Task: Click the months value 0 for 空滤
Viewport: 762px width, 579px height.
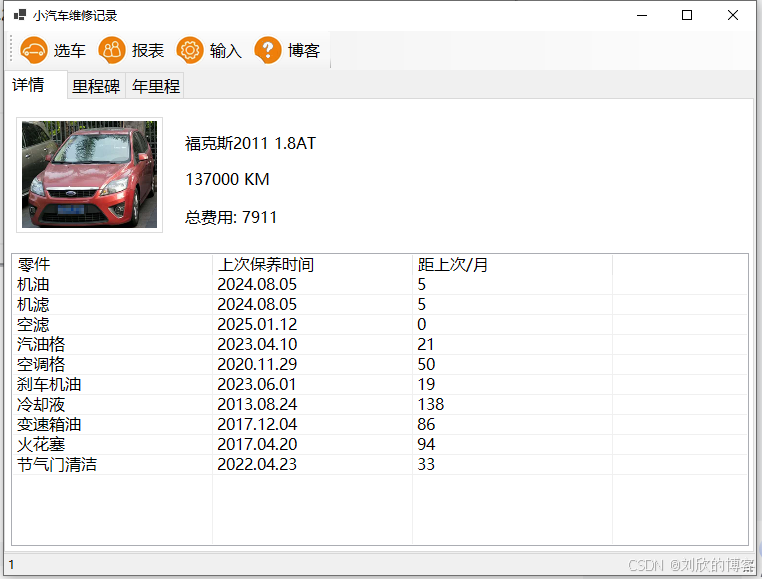Action: coord(422,324)
